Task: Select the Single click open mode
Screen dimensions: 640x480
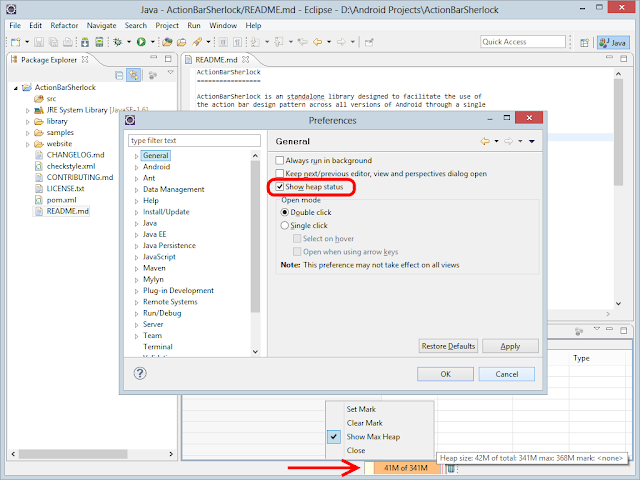Action: pyautogui.click(x=285, y=225)
